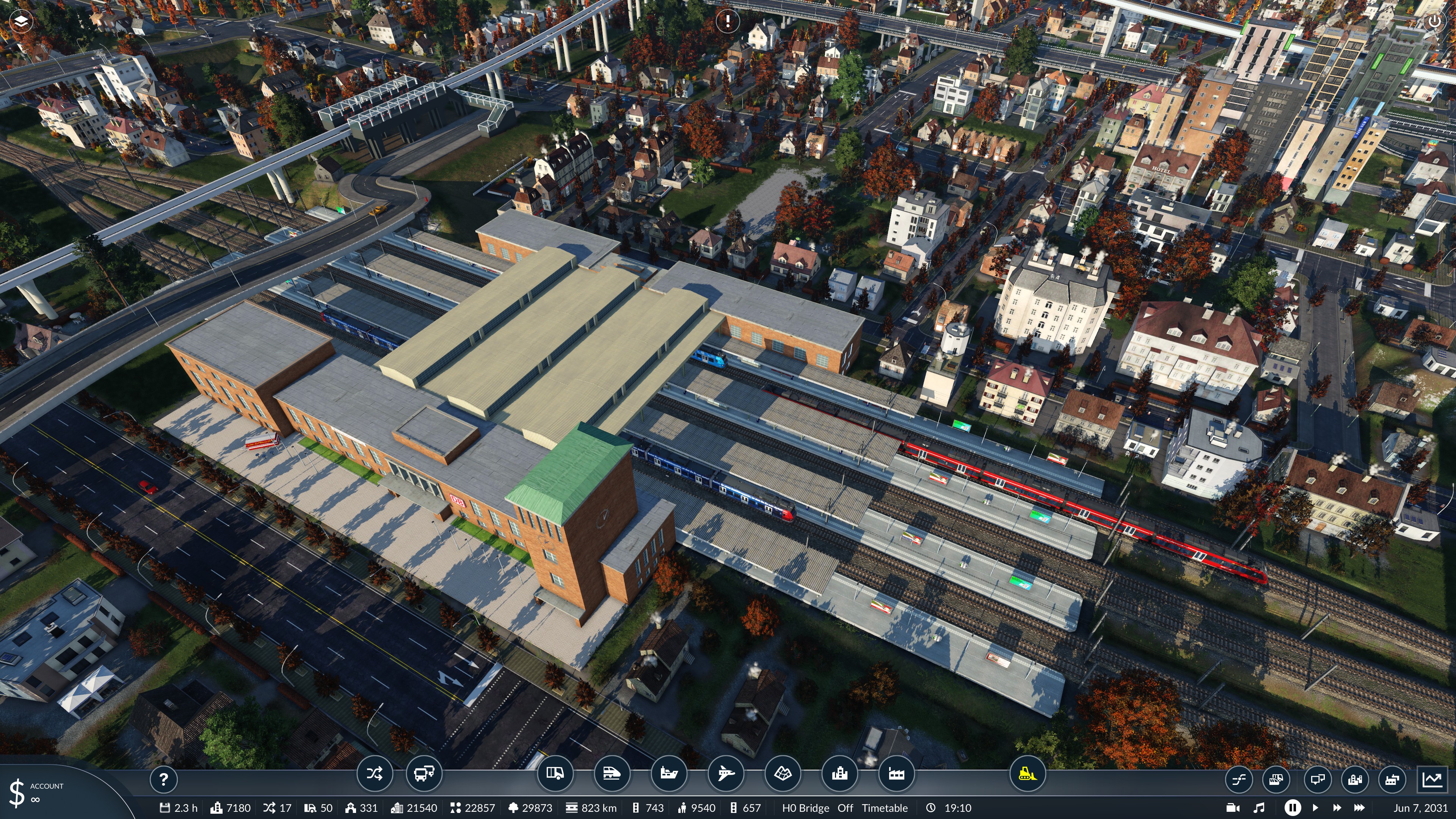Open the map layers menu

tap(21, 22)
